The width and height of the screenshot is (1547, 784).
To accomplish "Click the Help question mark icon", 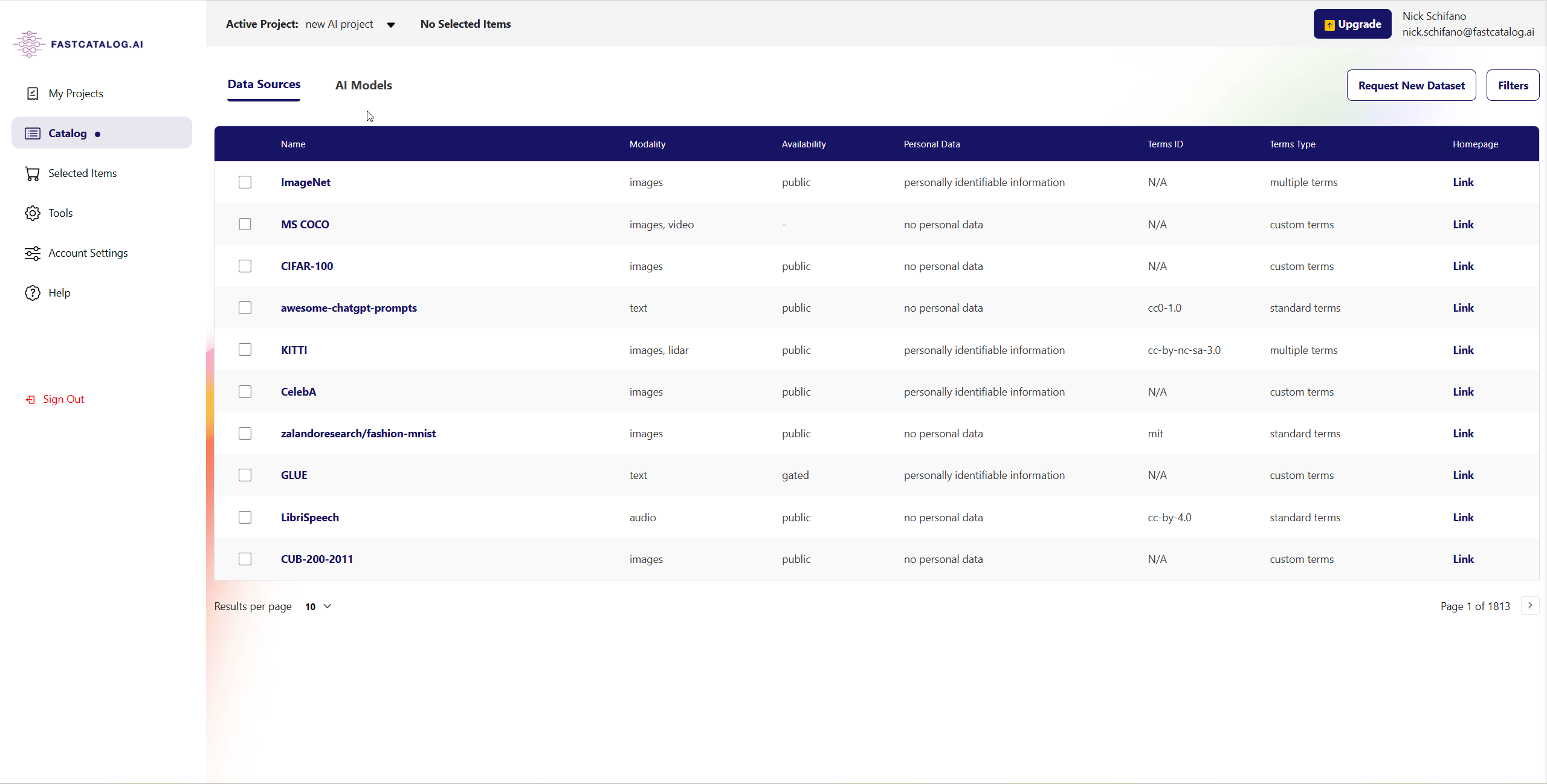I will click(33, 293).
